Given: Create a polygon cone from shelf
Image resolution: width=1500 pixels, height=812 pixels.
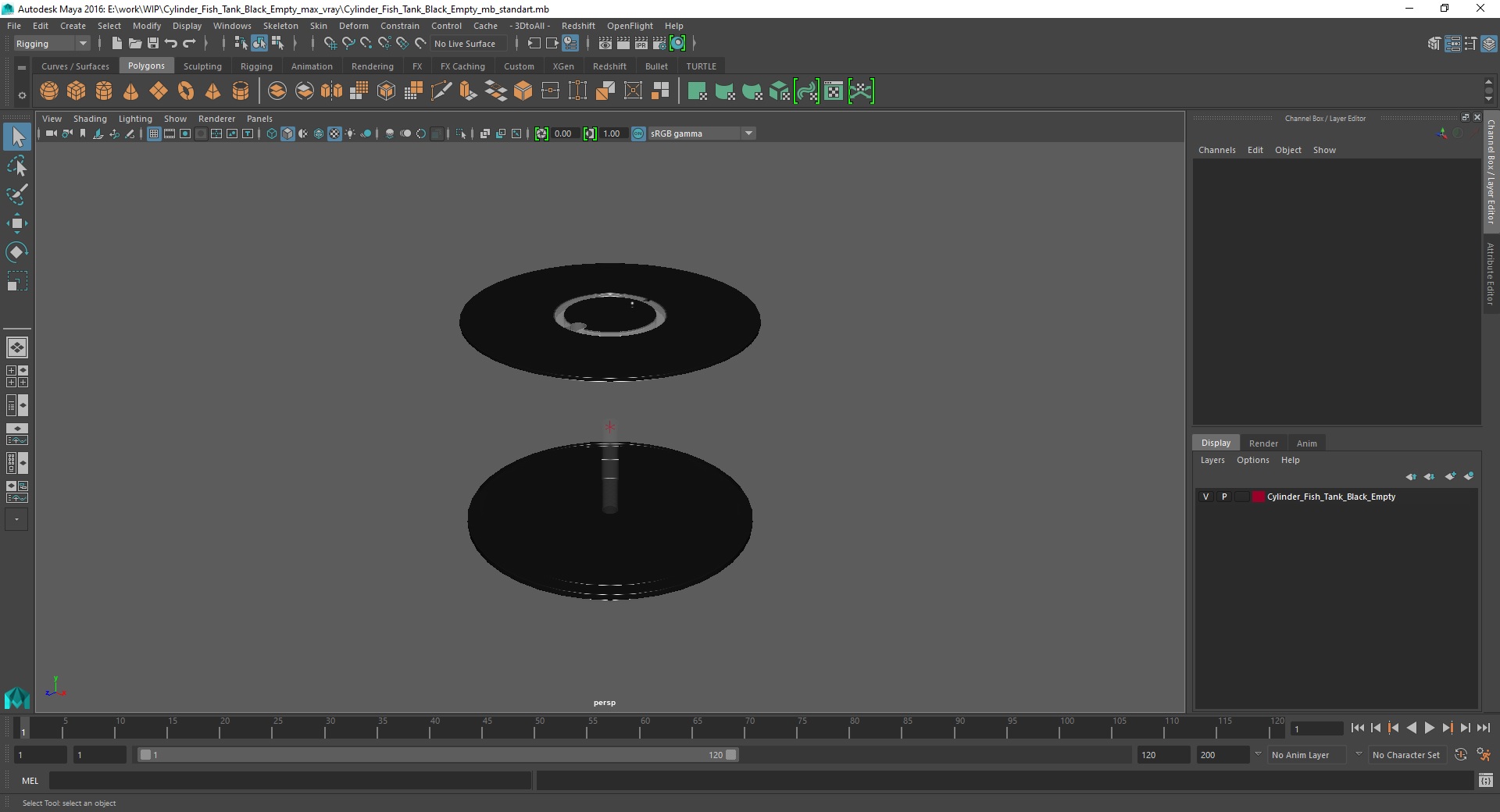Looking at the screenshot, I should pyautogui.click(x=131, y=91).
